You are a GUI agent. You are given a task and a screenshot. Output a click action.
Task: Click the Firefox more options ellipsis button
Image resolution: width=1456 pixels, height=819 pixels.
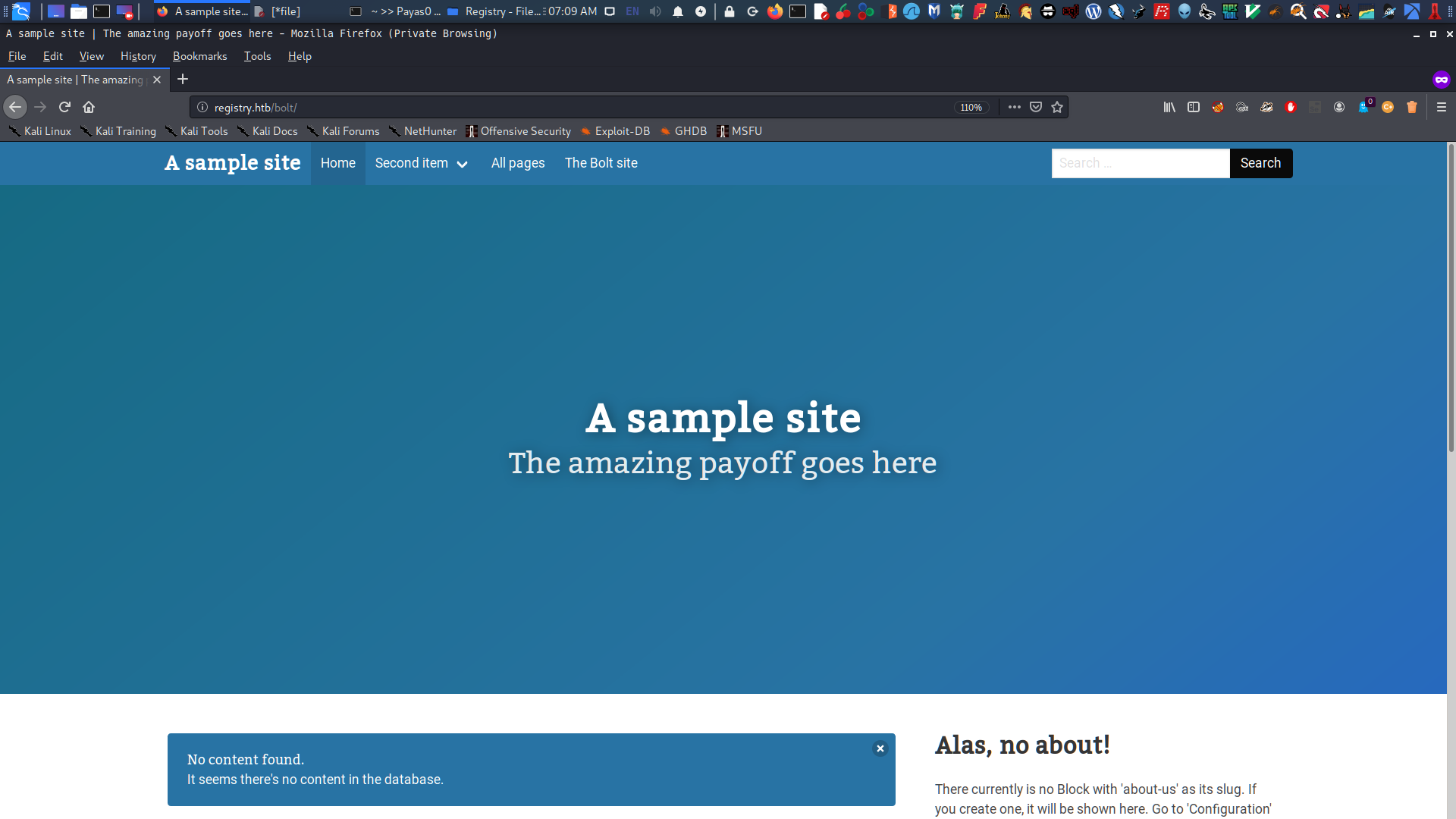(x=1015, y=107)
